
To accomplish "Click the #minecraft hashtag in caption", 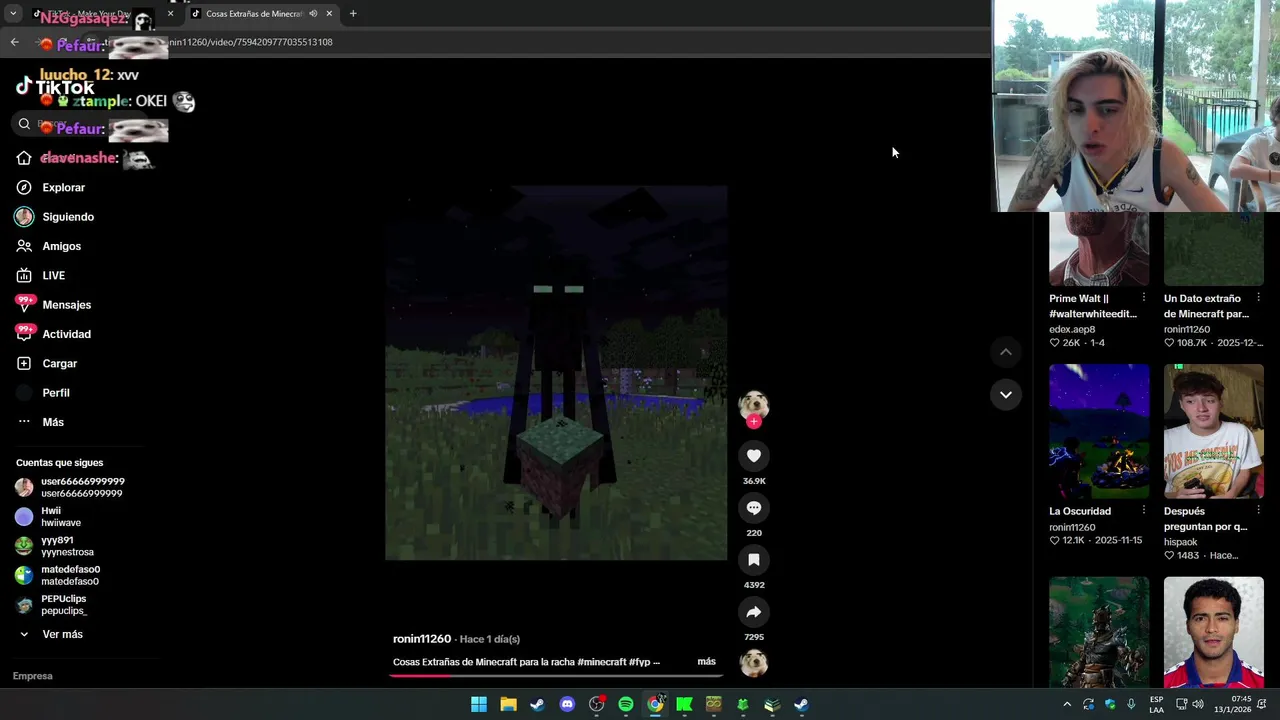I will (x=601, y=662).
